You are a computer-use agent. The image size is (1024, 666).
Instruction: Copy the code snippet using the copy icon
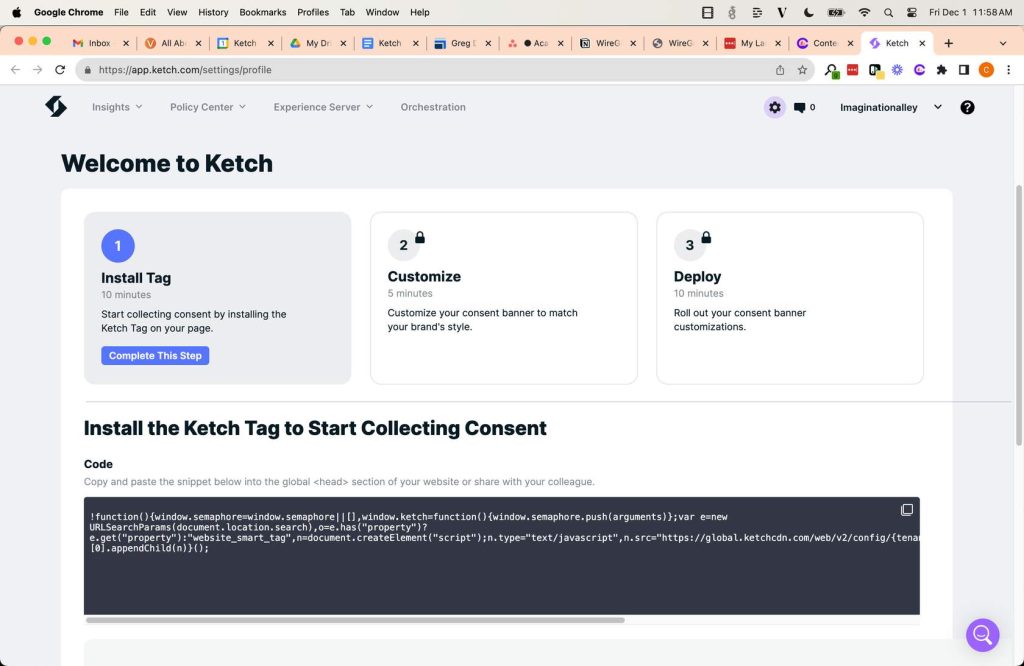[x=907, y=509]
